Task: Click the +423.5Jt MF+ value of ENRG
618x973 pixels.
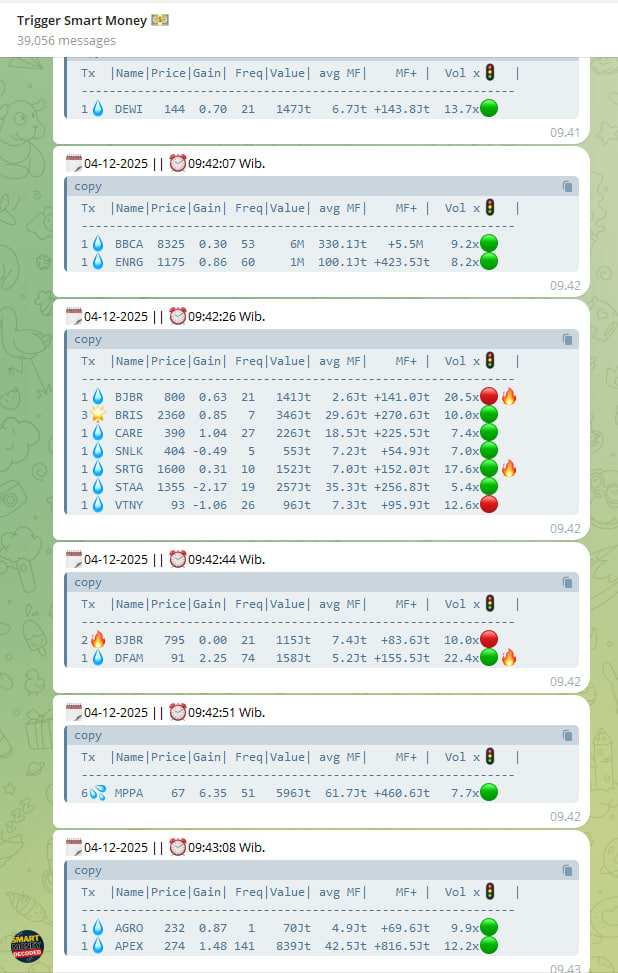Action: click(x=401, y=262)
